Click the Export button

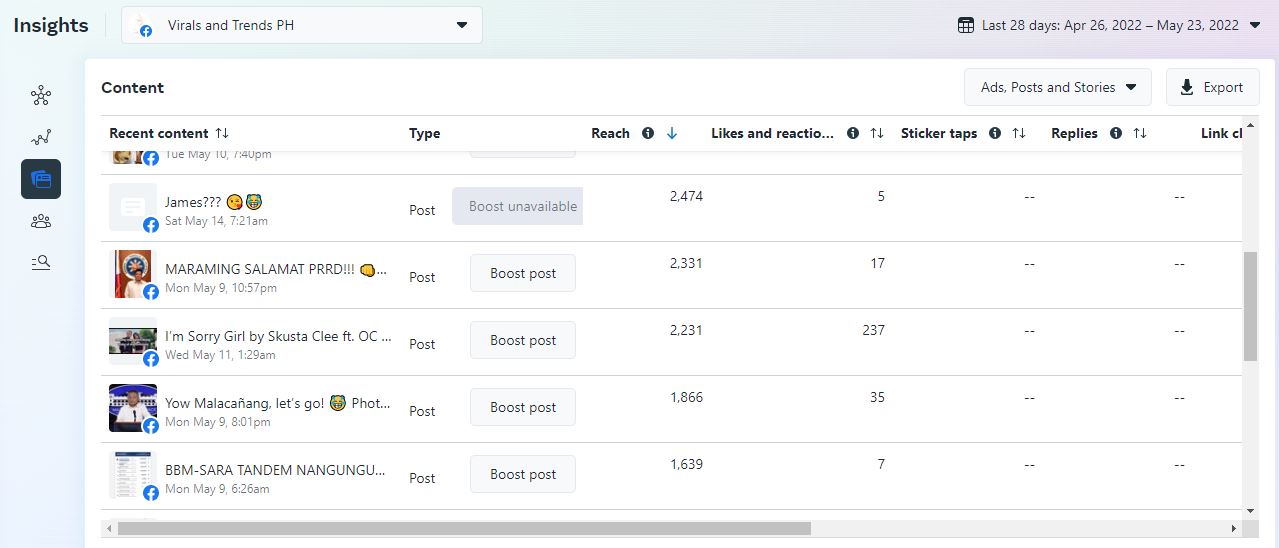pyautogui.click(x=1211, y=87)
